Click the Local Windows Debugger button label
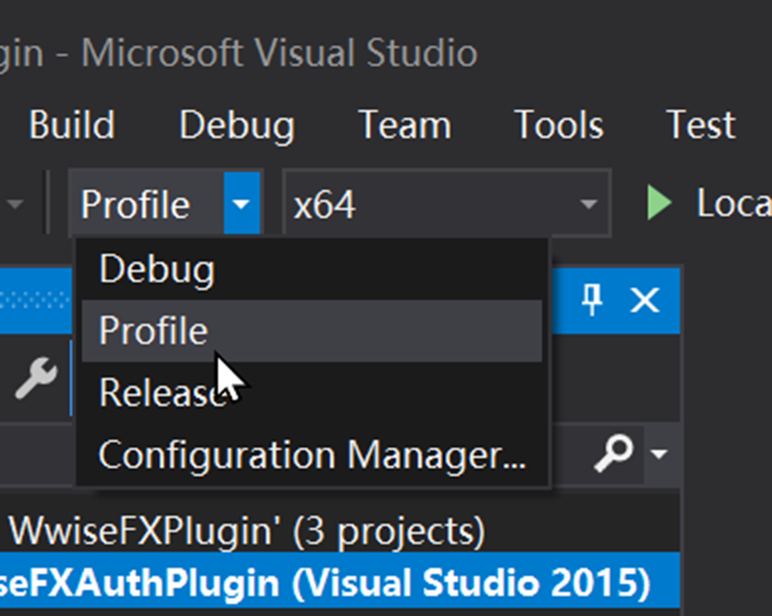Screen dimensions: 772x616 tap(732, 204)
